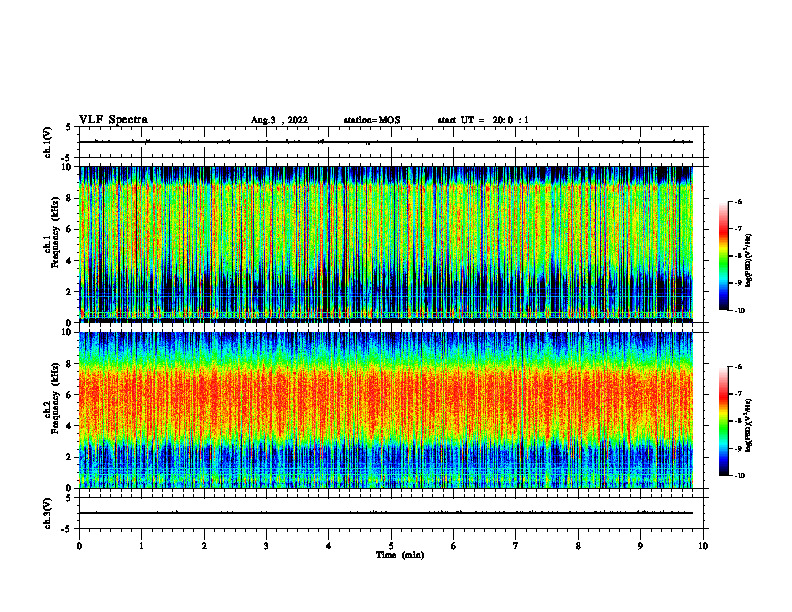This screenshot has height=612, width=792.
Task: Click the 5 tick on ch.1(V) axis
Action: (69, 128)
